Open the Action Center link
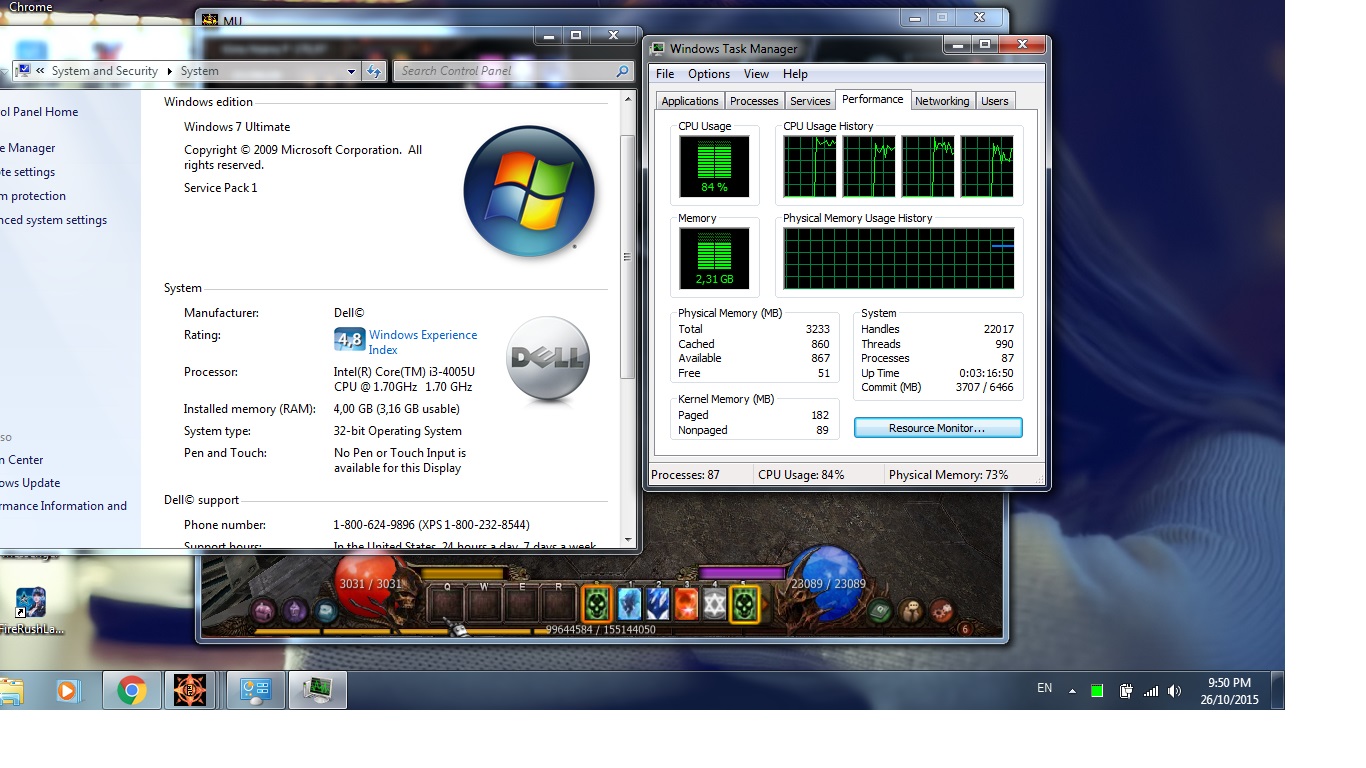This screenshot has height=768, width=1366. [x=22, y=460]
